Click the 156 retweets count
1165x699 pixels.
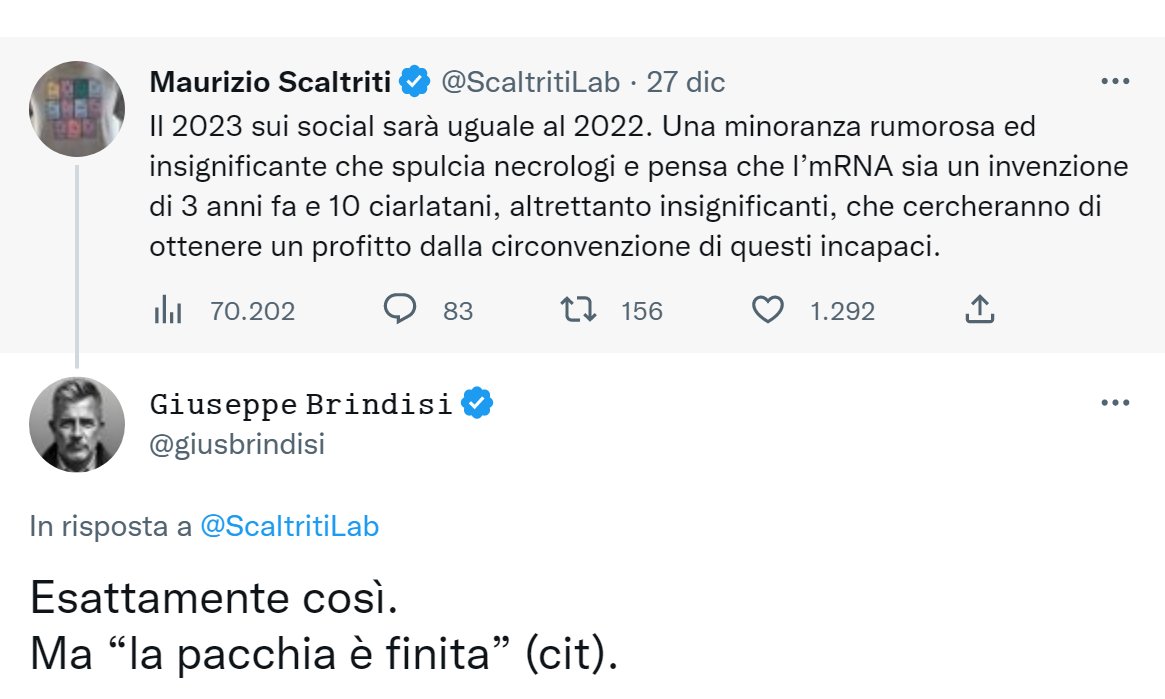click(642, 312)
